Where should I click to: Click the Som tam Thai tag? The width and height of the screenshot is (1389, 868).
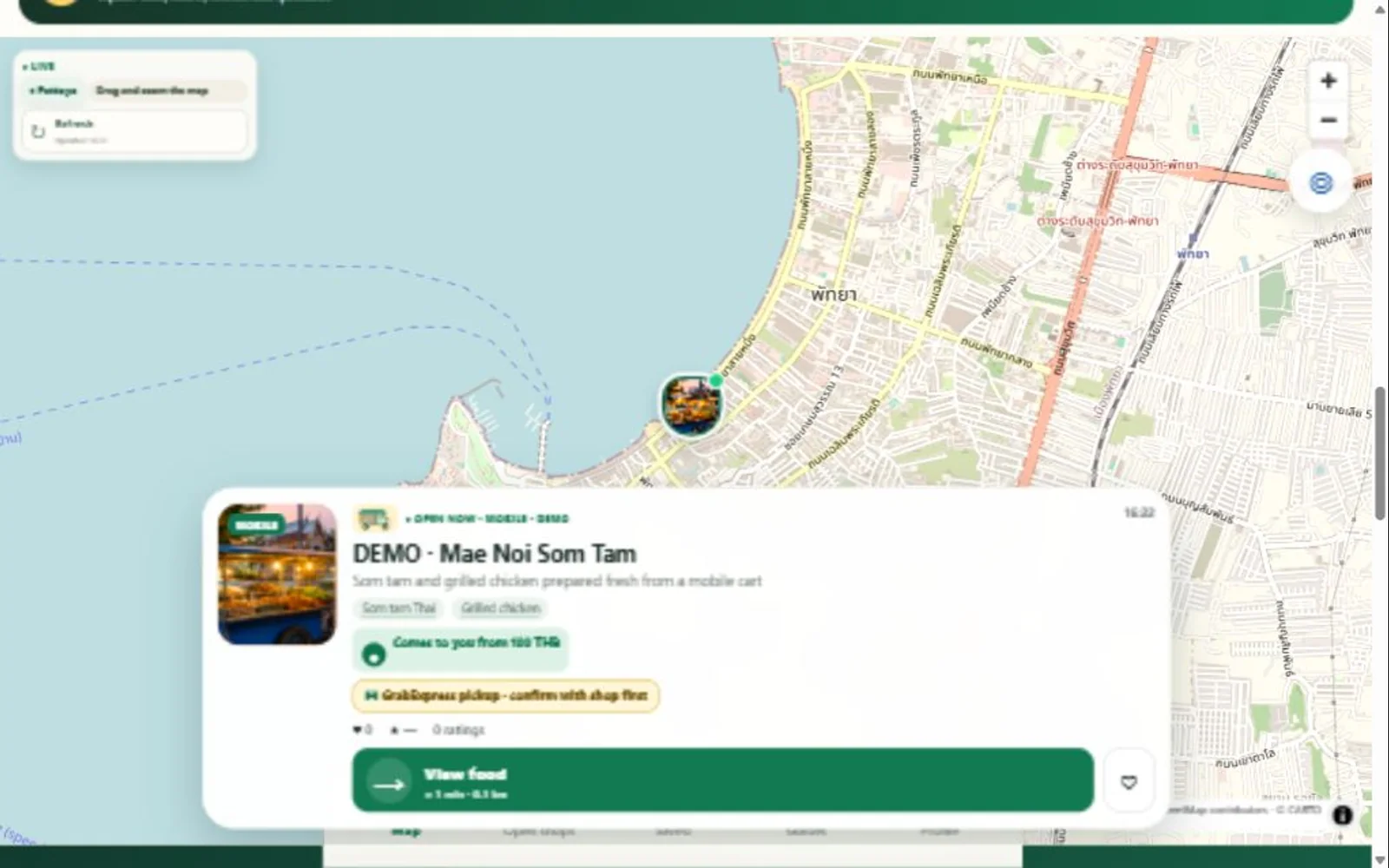398,608
